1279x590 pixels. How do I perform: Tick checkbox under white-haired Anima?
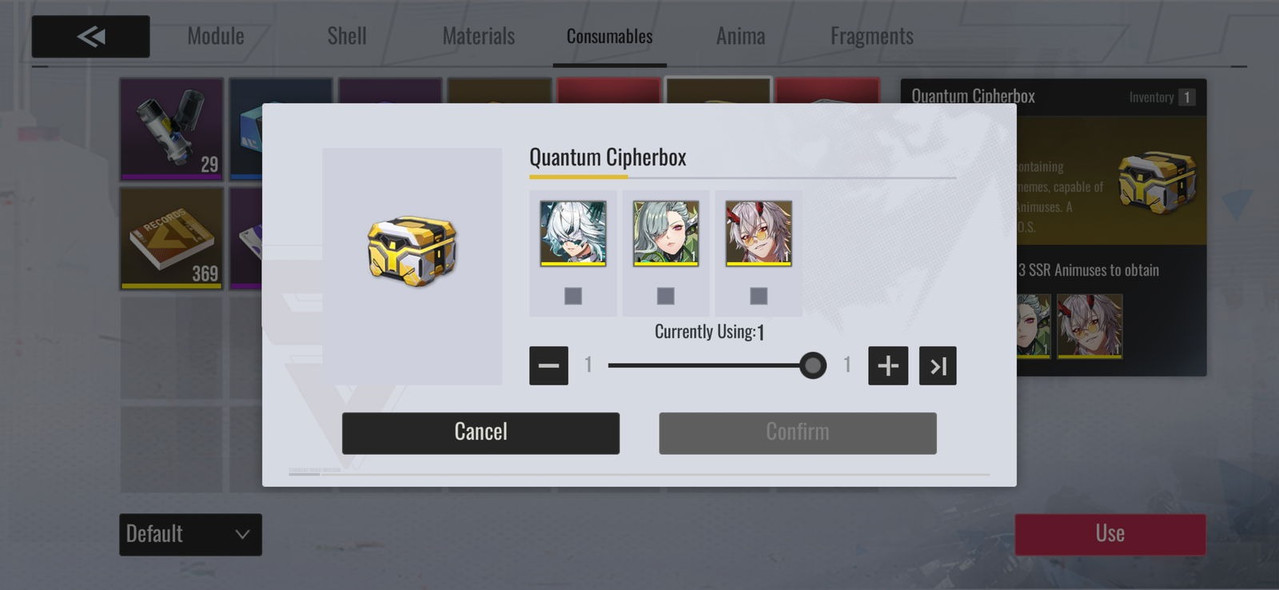coord(573,296)
